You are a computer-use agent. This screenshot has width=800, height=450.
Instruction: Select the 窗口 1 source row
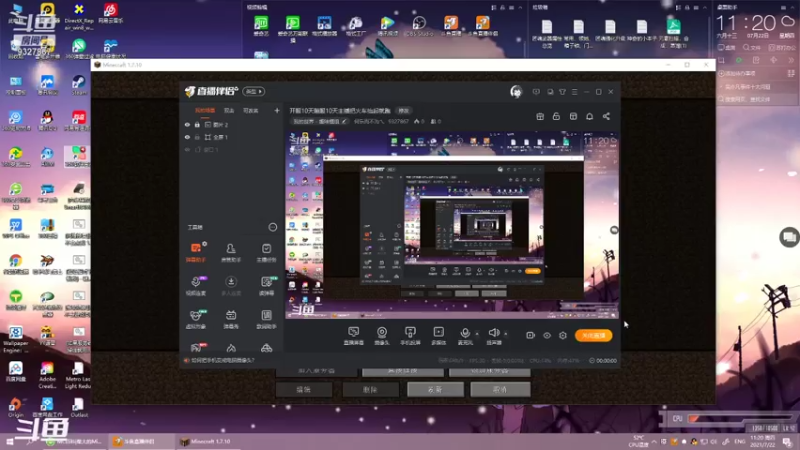coord(231,149)
